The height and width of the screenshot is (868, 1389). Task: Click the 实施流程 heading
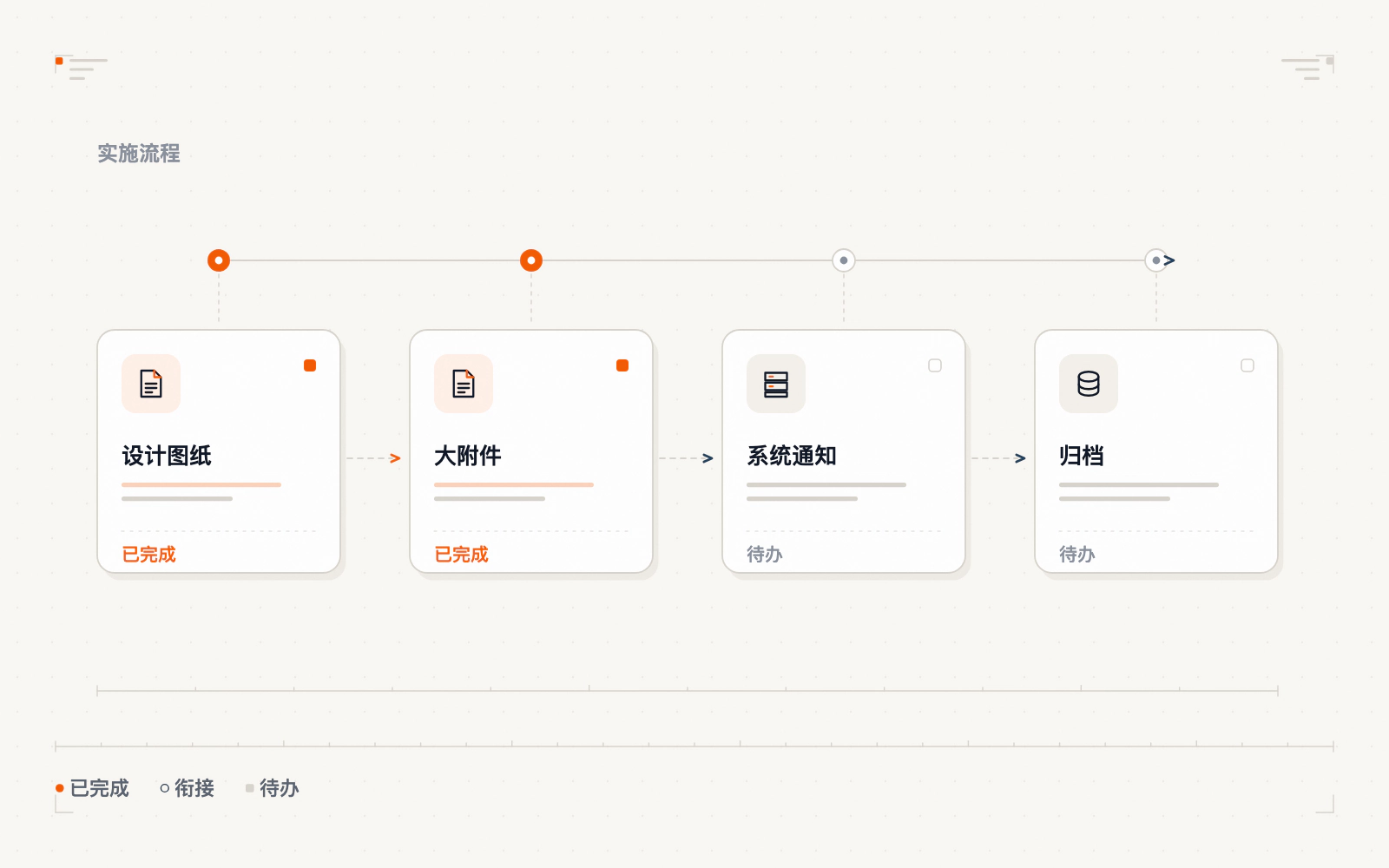(139, 154)
